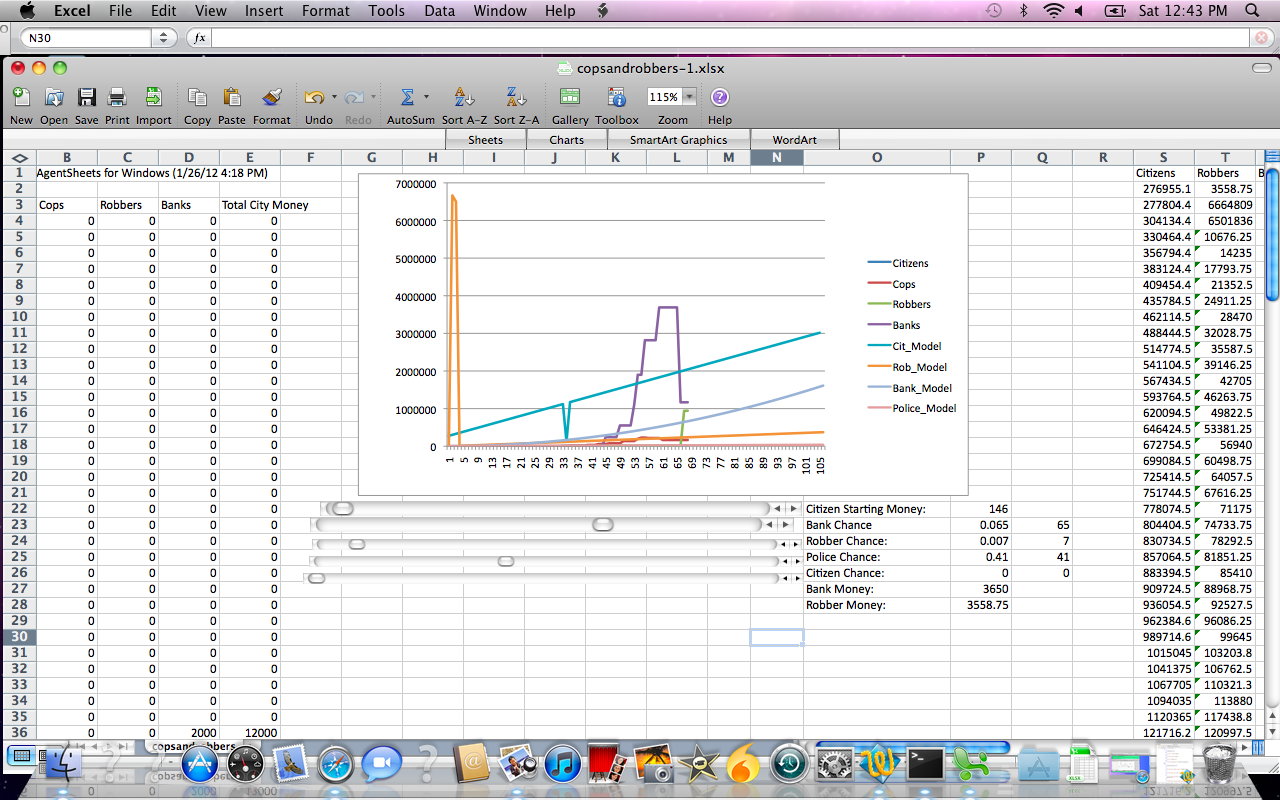Viewport: 1280px width, 800px height.
Task: Open the AutoSum dropdown arrow
Action: click(x=426, y=97)
